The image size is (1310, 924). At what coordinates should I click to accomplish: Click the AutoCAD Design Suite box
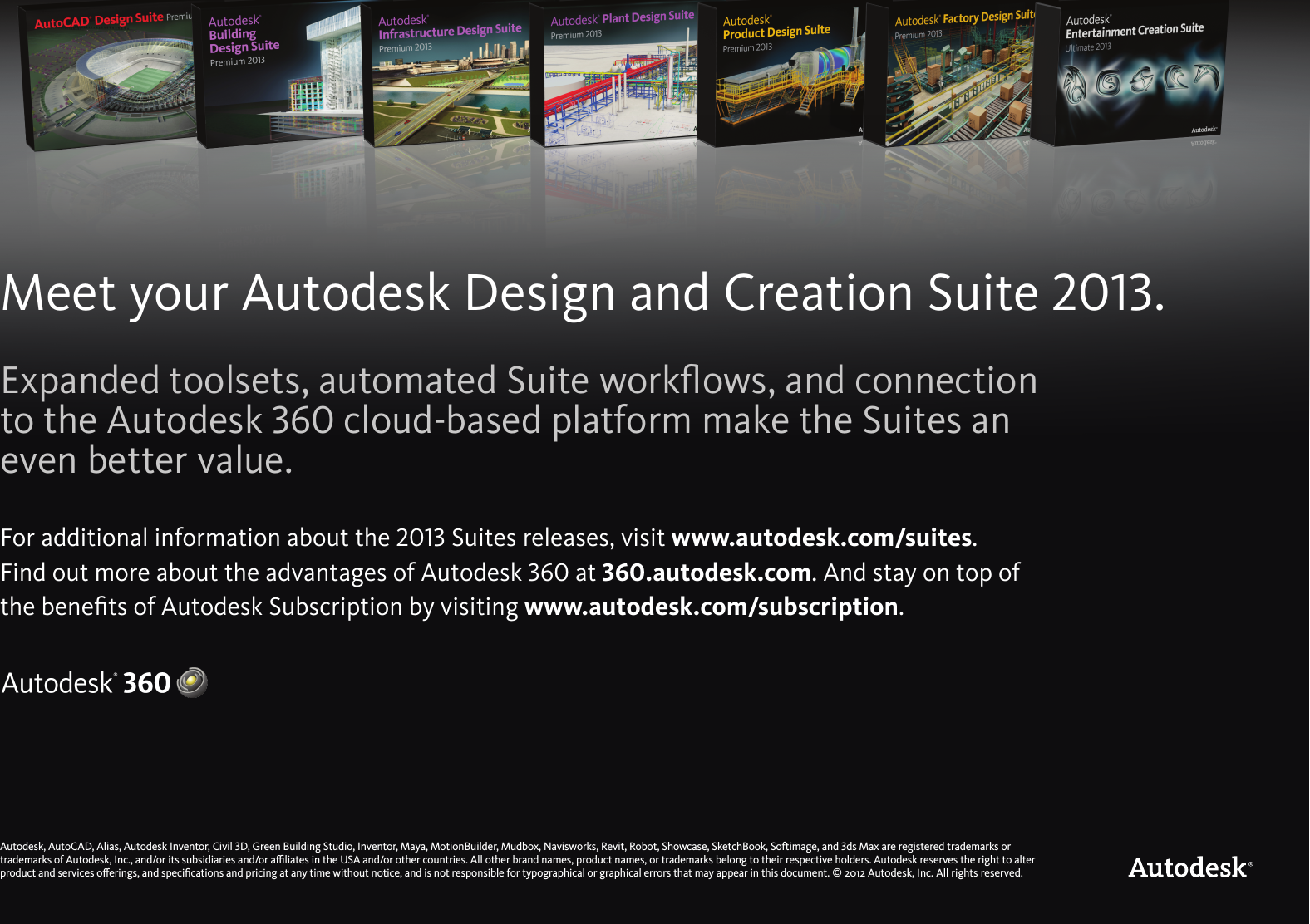click(x=111, y=76)
